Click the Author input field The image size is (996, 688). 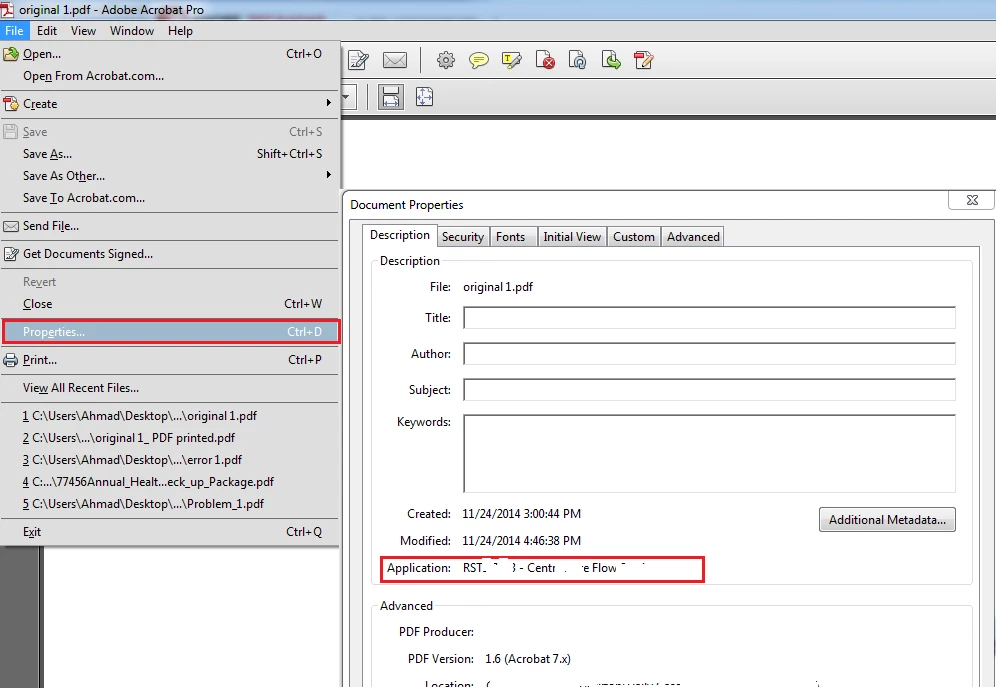point(710,354)
